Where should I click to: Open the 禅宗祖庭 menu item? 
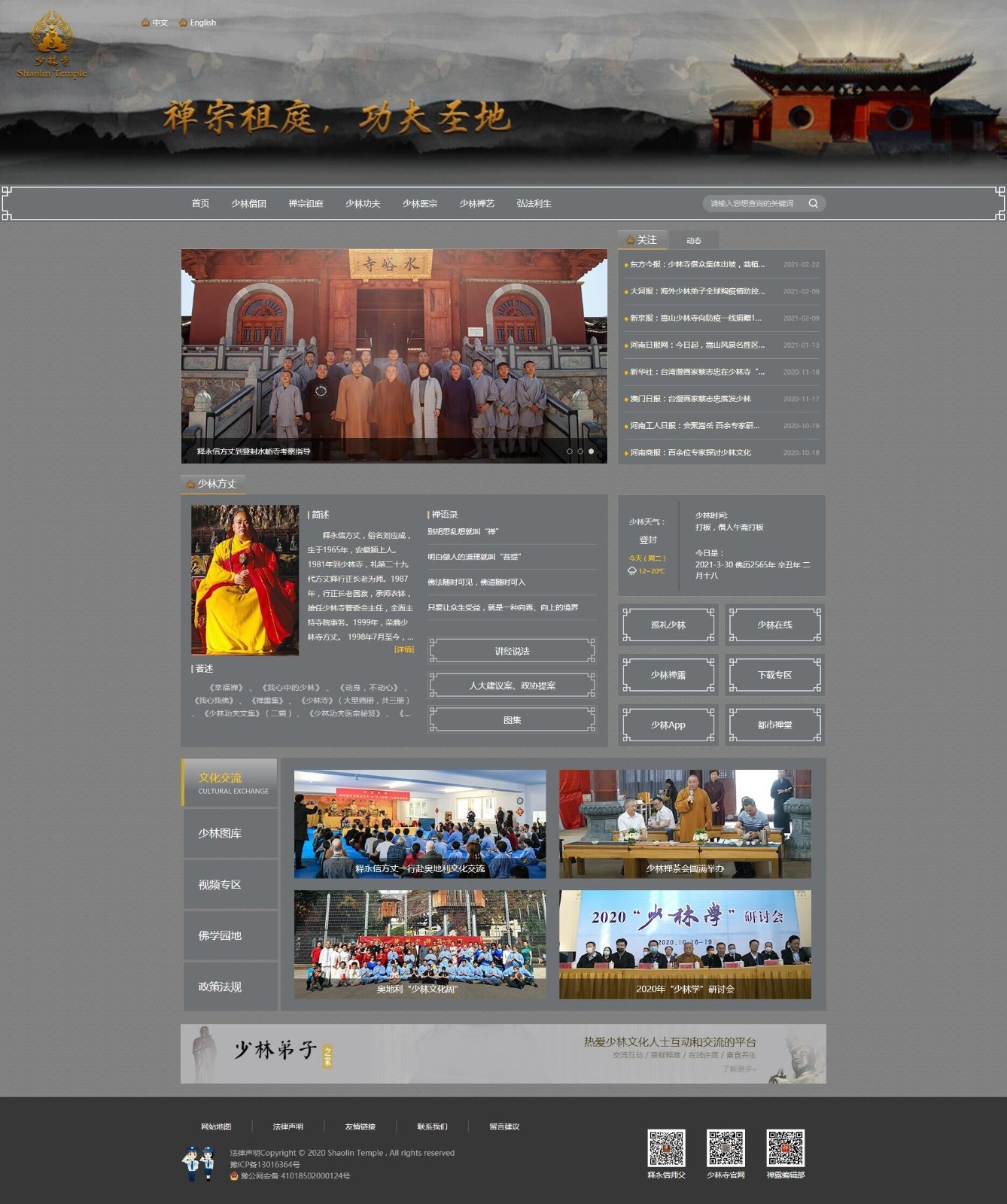coord(306,203)
